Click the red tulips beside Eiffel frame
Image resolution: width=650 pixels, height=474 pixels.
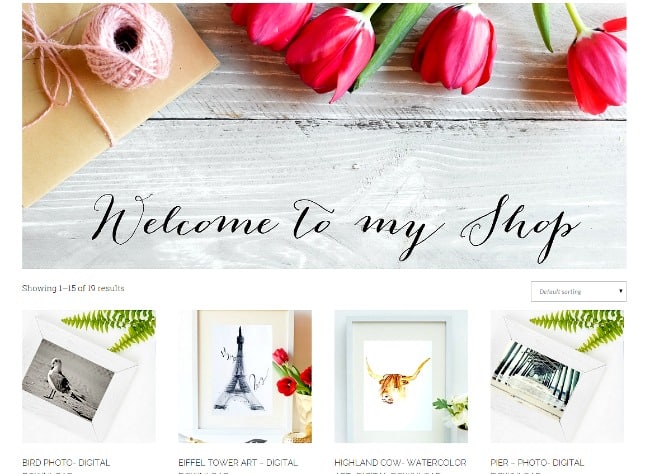coord(292,372)
